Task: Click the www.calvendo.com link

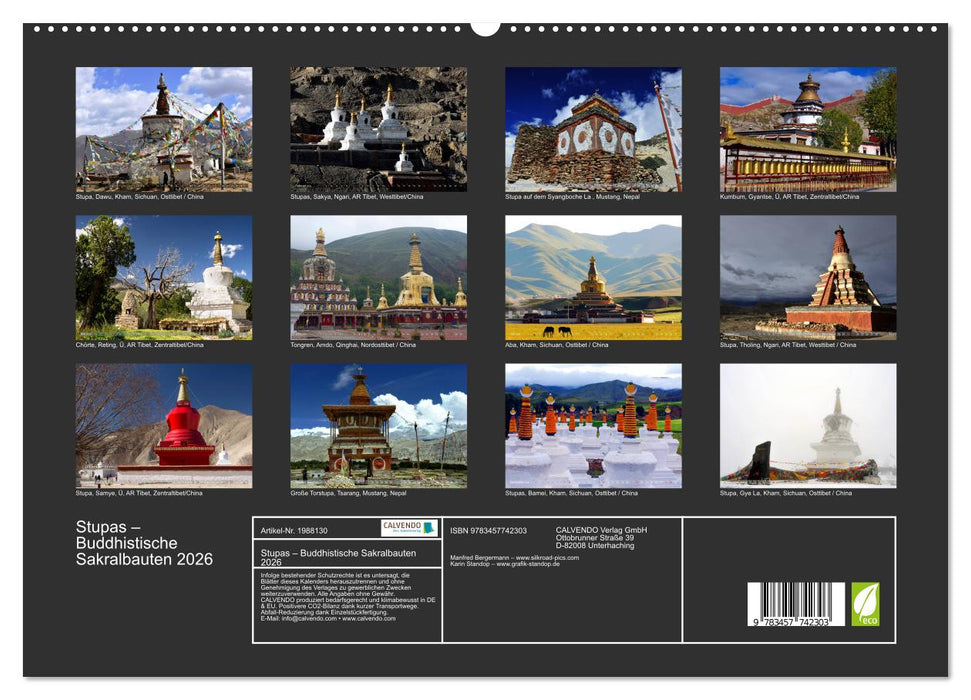Action: pos(368,619)
